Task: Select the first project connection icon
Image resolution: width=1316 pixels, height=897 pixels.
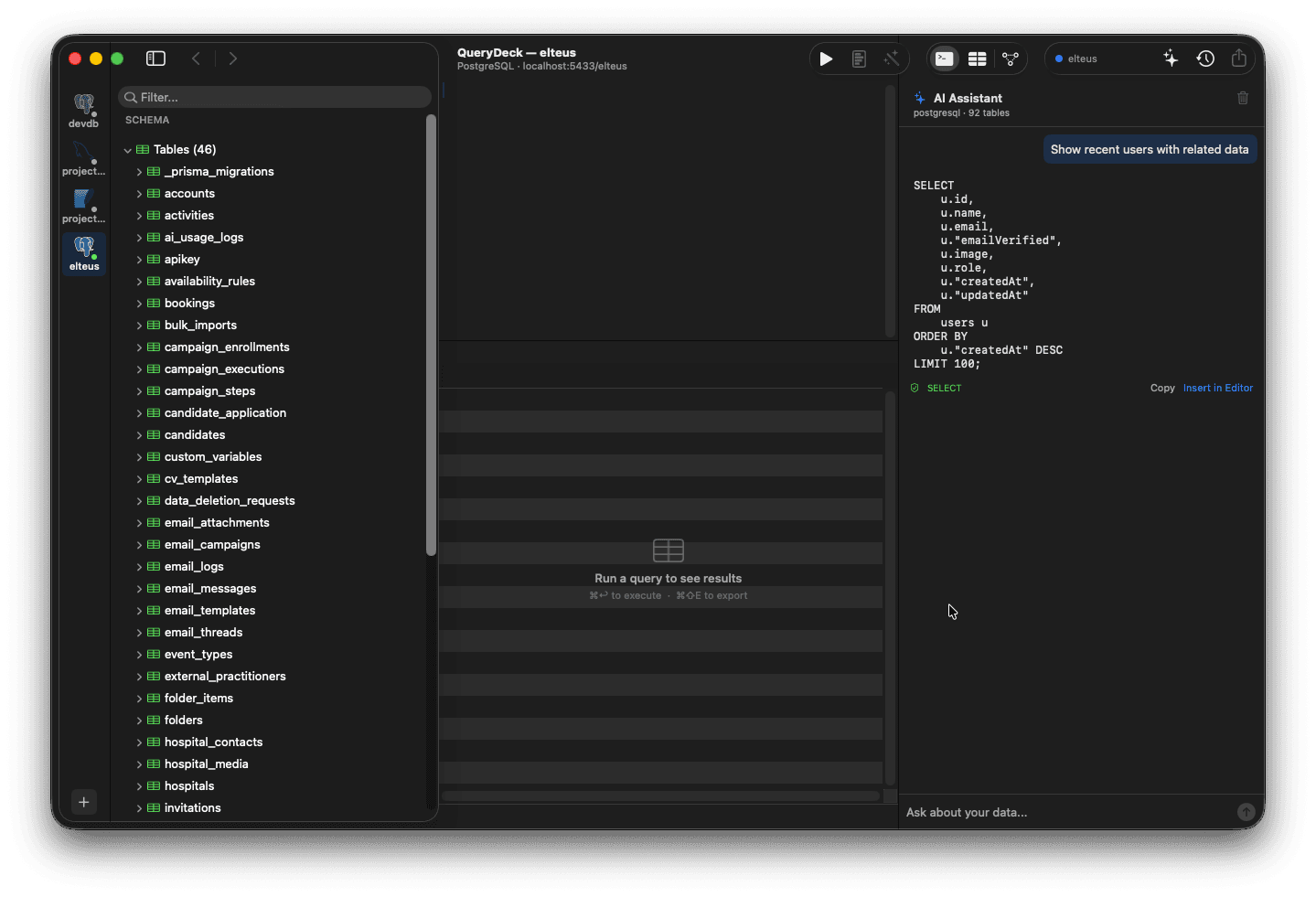Action: click(84, 159)
